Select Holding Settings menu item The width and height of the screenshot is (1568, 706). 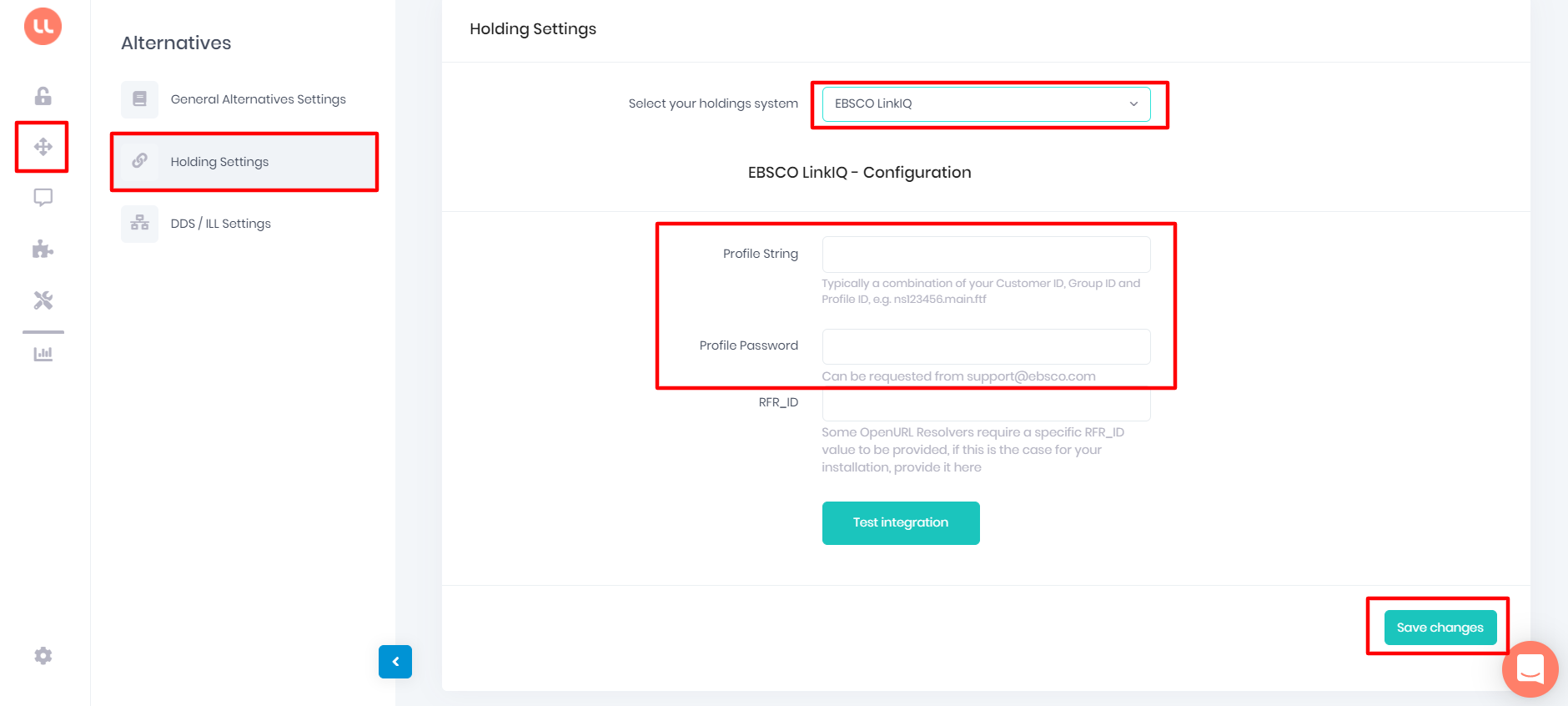[x=244, y=162]
